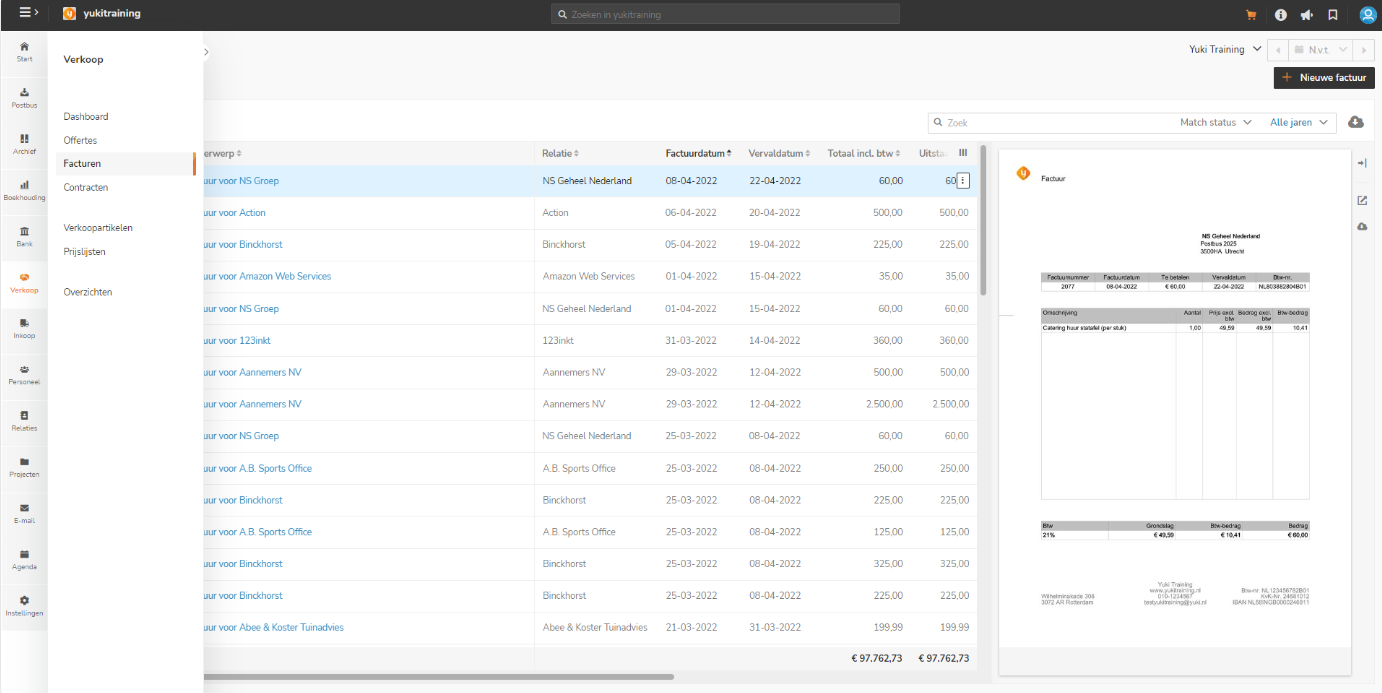Image resolution: width=1382 pixels, height=693 pixels.
Task: Open the three-dot menu on the selected invoice row
Action: [x=963, y=181]
